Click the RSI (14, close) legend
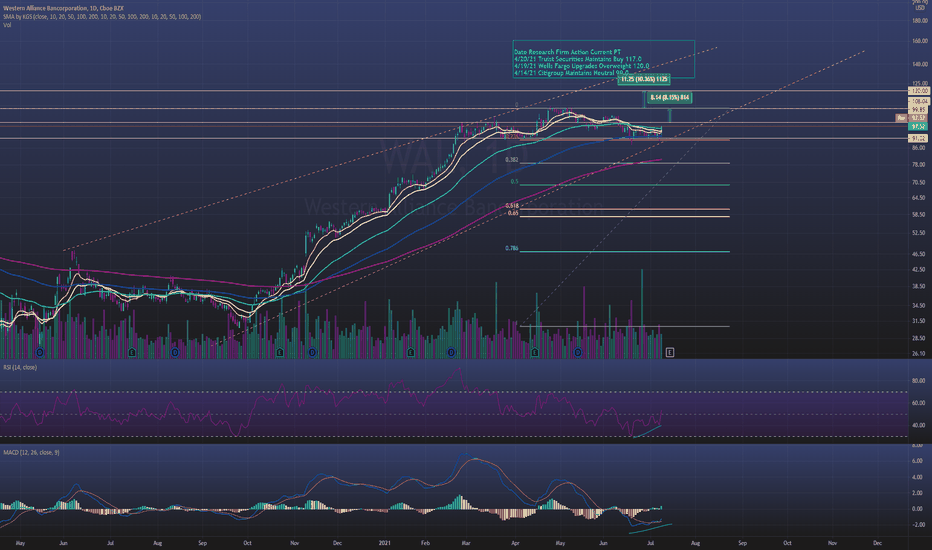This screenshot has width=932, height=550. [x=20, y=367]
